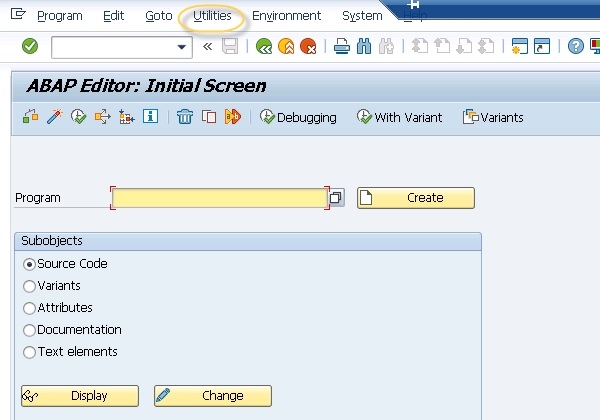
Task: Click the Help question mark icon
Action: click(576, 46)
